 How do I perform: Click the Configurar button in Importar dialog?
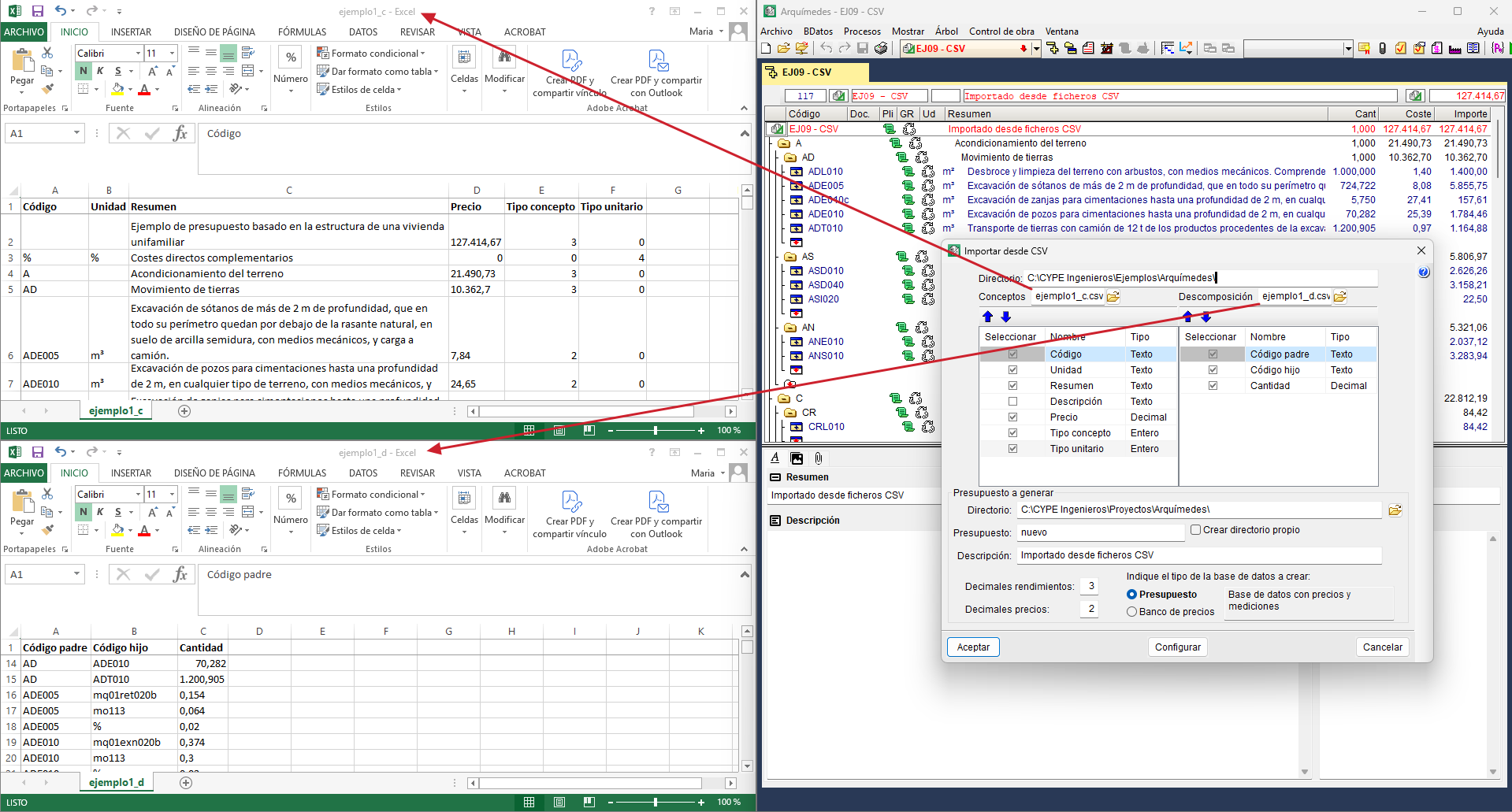pyautogui.click(x=1178, y=647)
